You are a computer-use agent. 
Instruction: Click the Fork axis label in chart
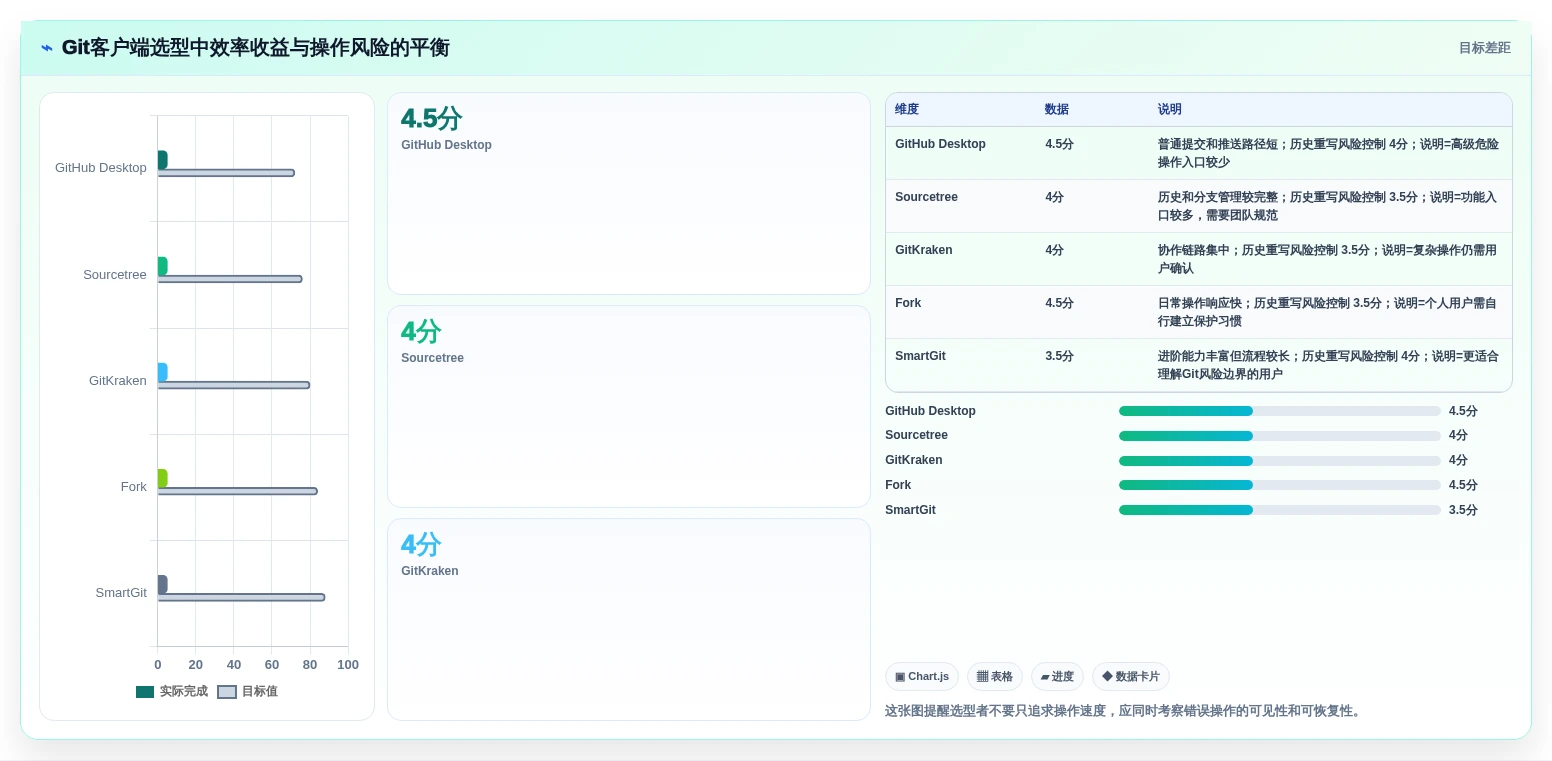click(134, 487)
